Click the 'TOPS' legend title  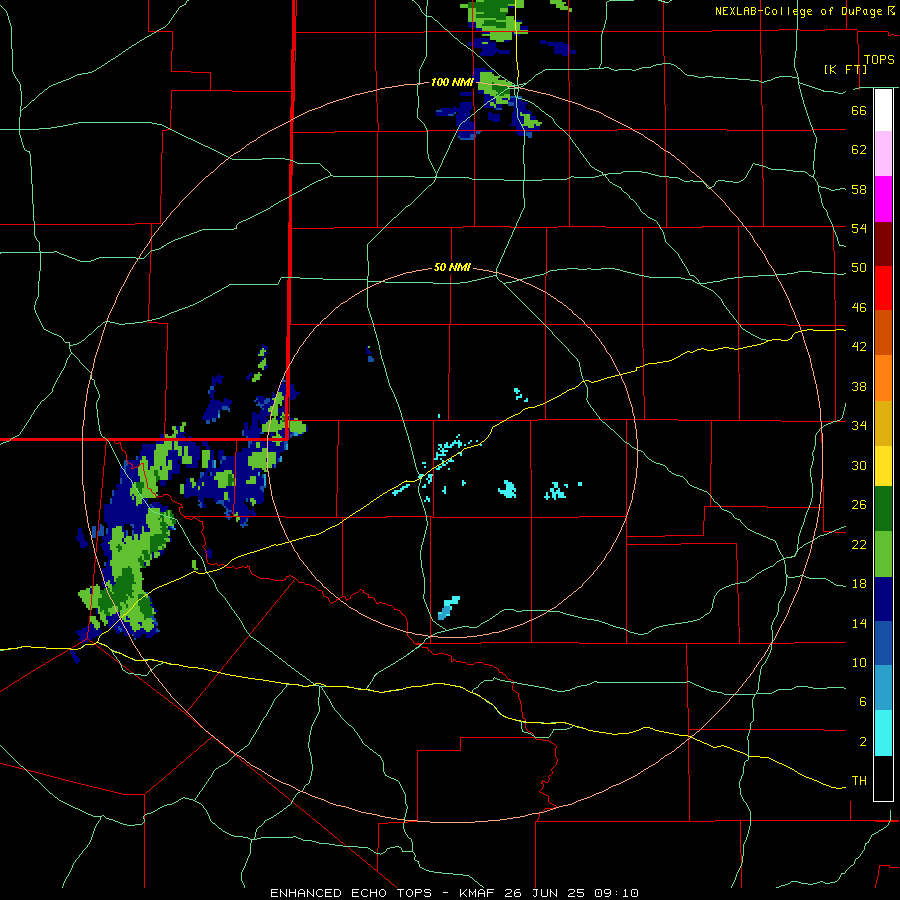tap(879, 60)
